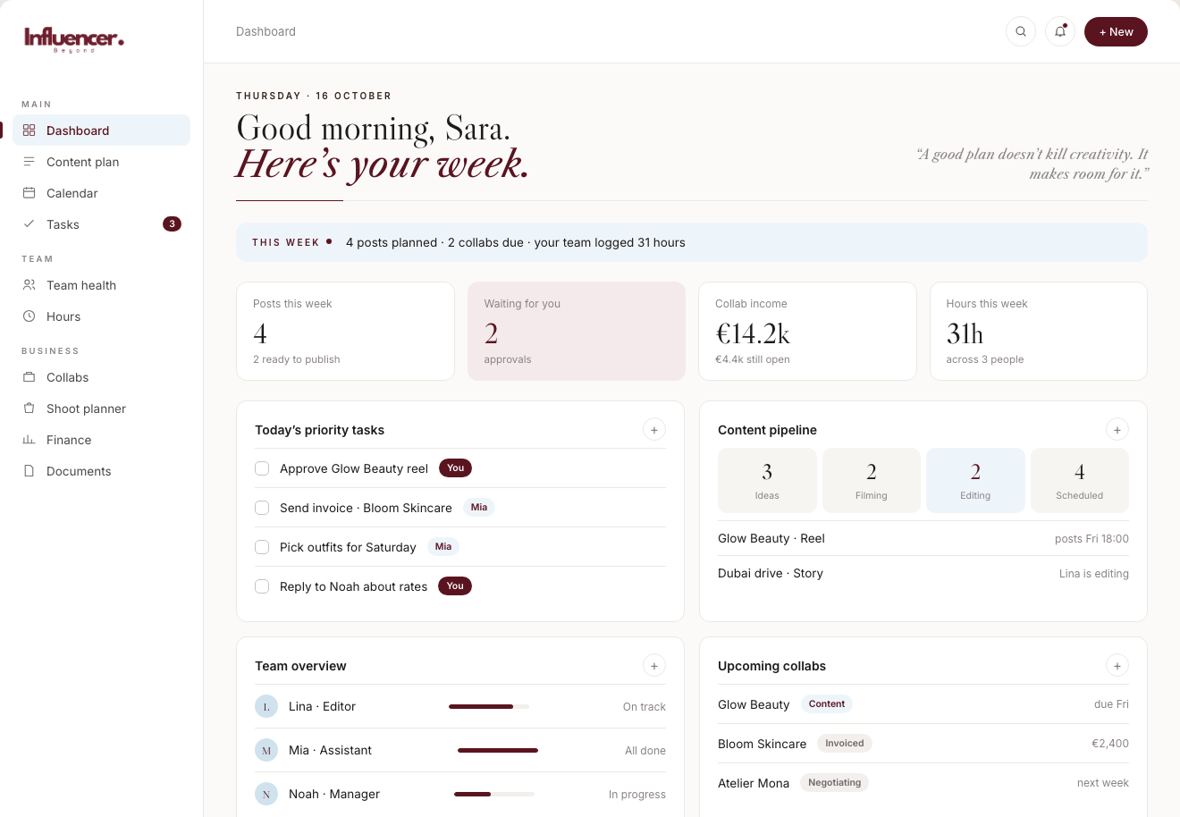Click the Collabs briefcase icon
The width and height of the screenshot is (1180, 817).
(x=29, y=377)
